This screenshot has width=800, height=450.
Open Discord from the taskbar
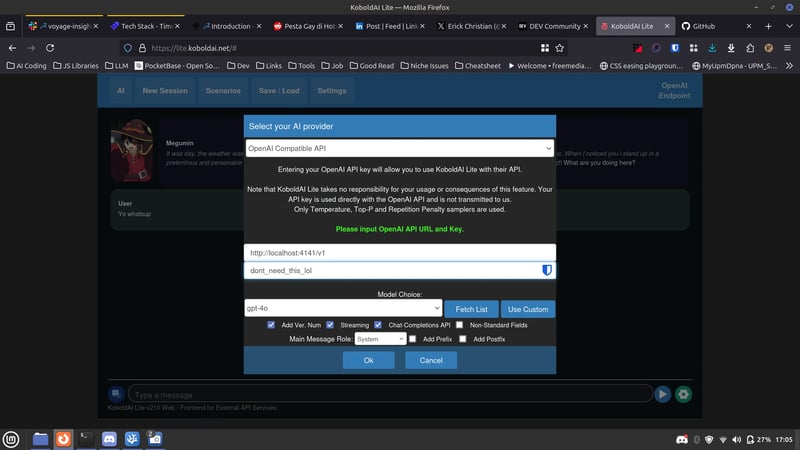pyautogui.click(x=109, y=439)
